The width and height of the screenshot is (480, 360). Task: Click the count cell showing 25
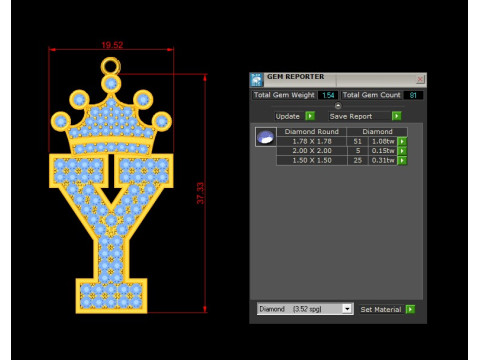tap(358, 161)
